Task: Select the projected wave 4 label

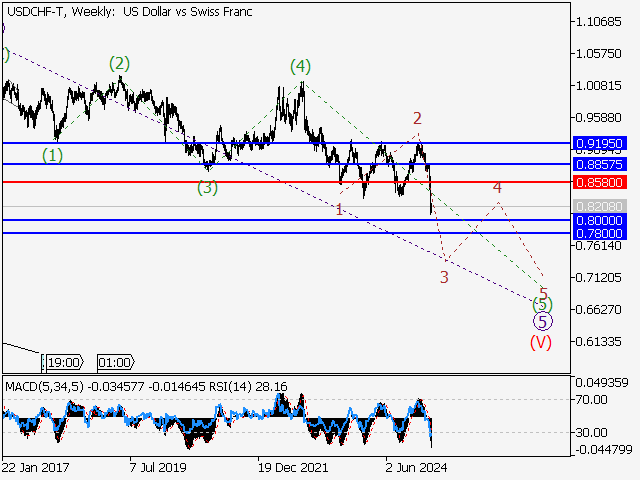Action: [x=497, y=187]
